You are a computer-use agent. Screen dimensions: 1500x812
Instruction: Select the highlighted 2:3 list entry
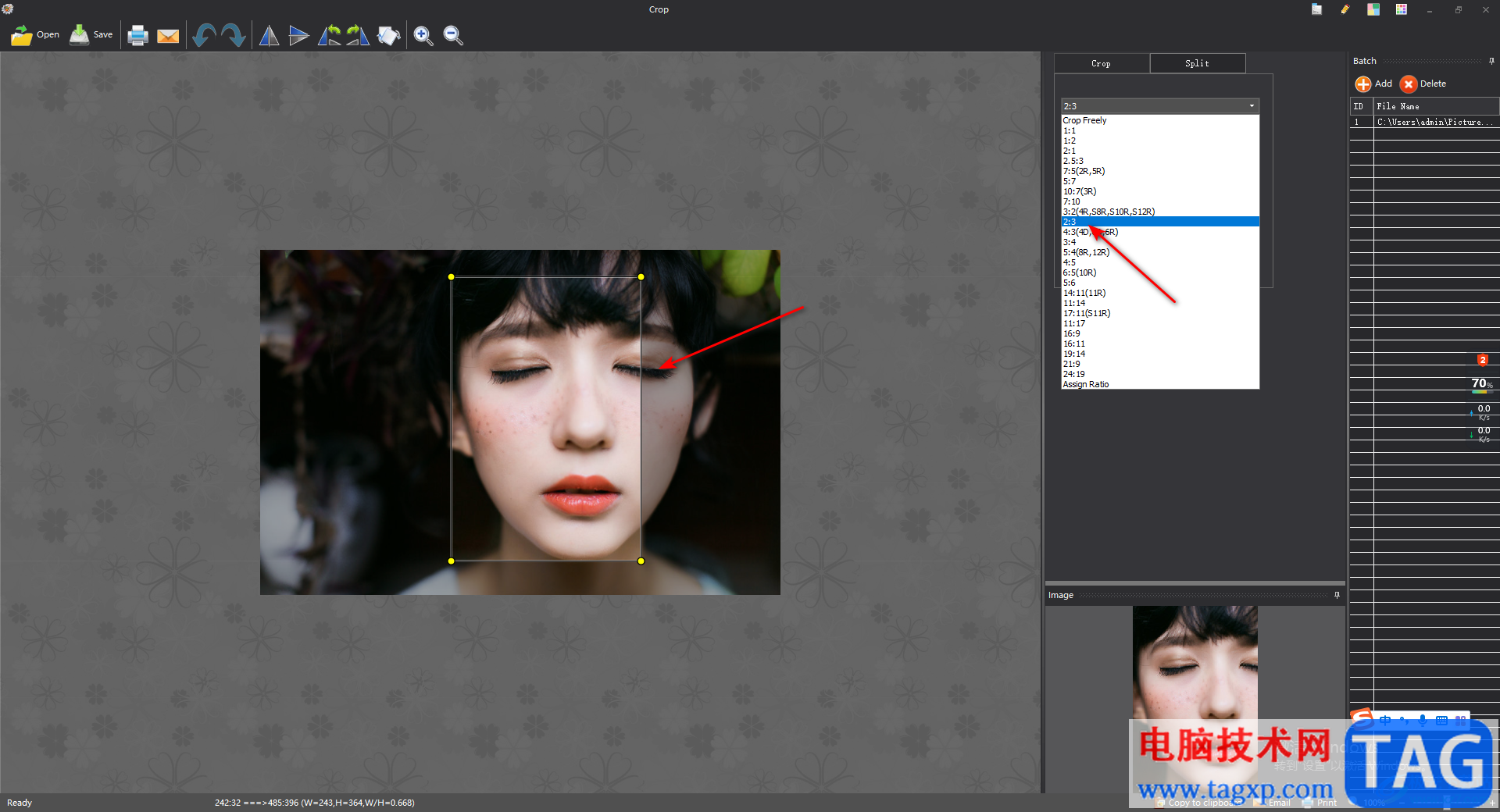[x=1160, y=222]
